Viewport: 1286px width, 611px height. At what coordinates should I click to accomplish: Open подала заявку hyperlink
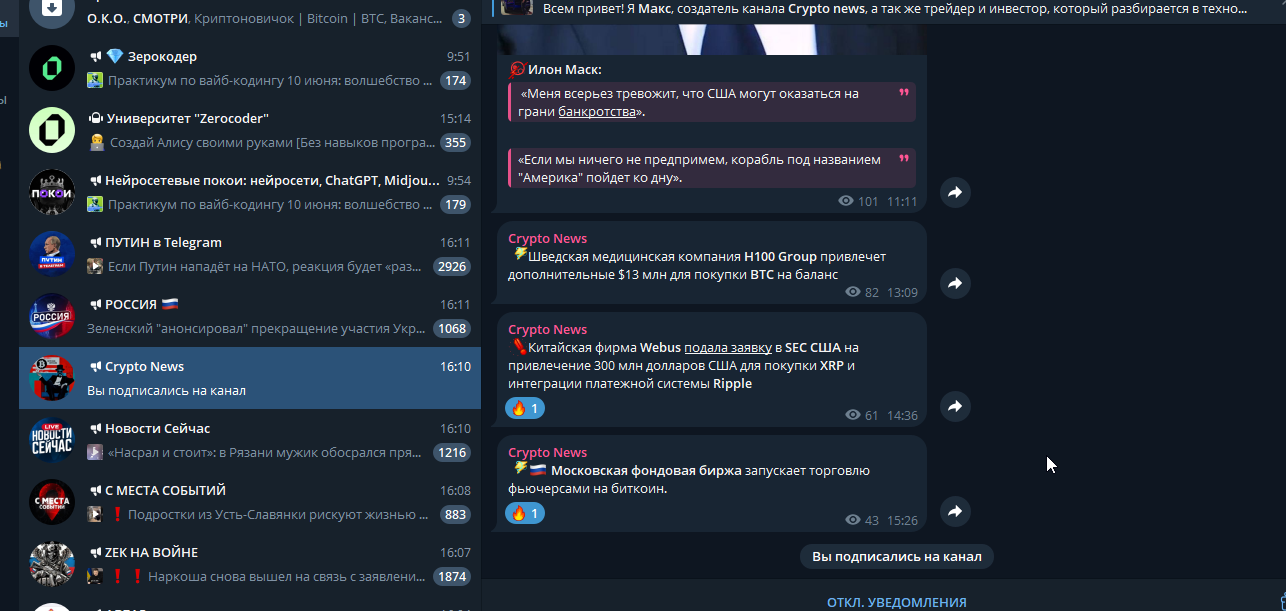coord(728,348)
